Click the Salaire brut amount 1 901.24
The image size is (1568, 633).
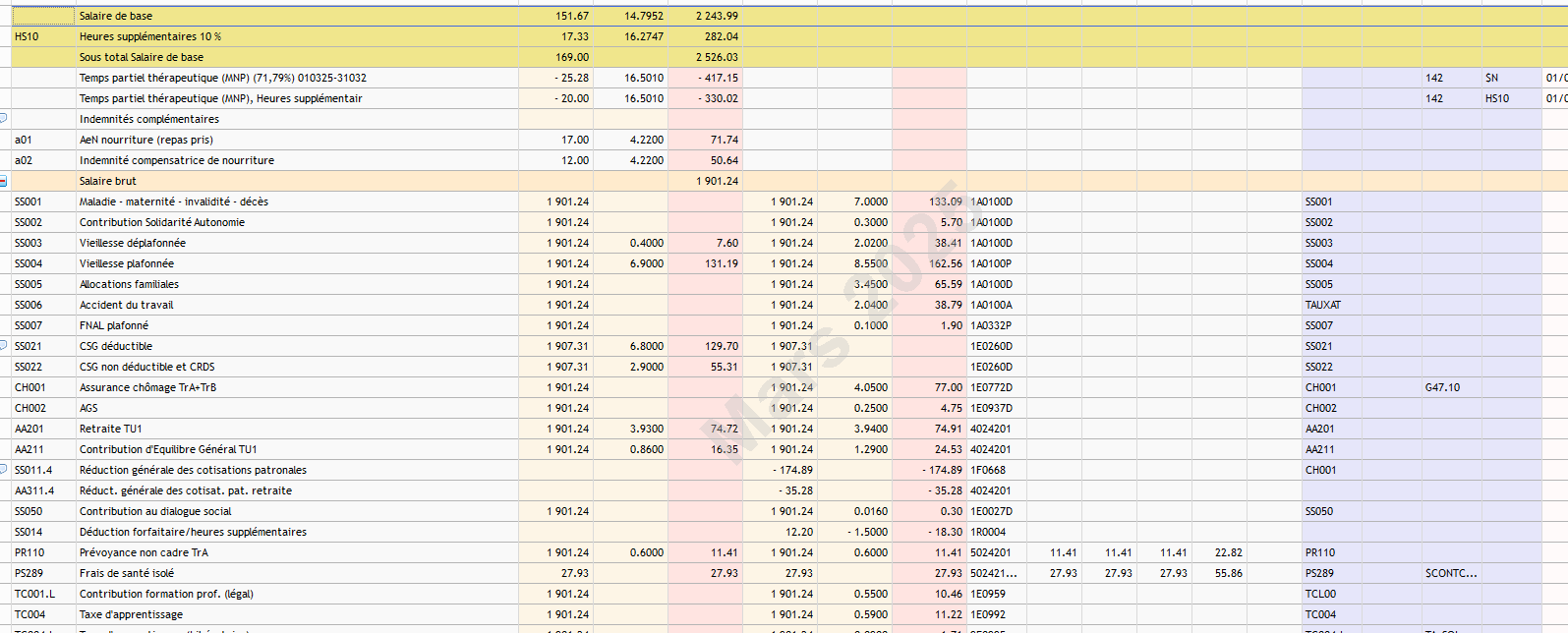point(717,181)
